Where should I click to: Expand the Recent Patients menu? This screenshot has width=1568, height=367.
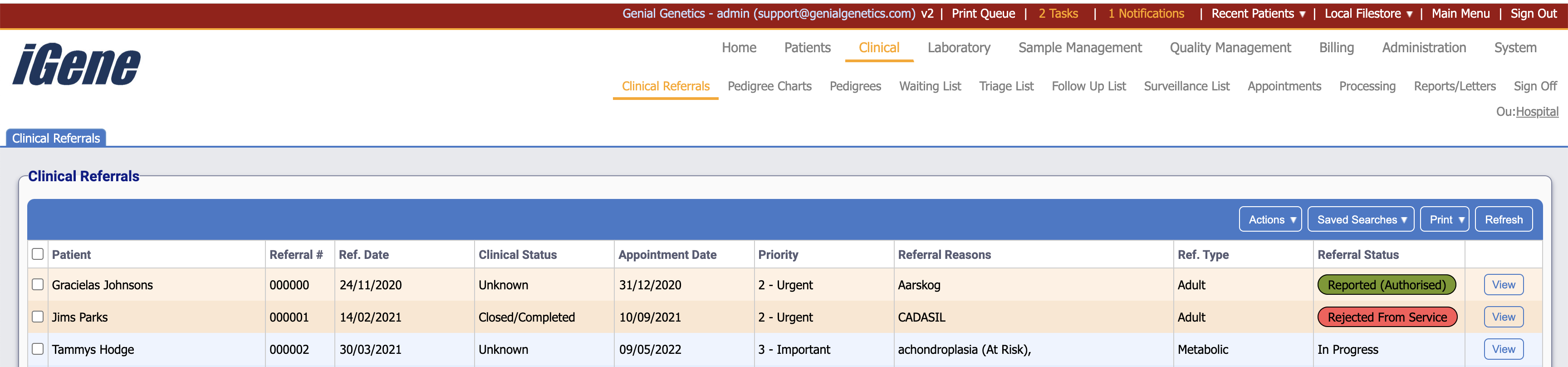pos(1257,13)
